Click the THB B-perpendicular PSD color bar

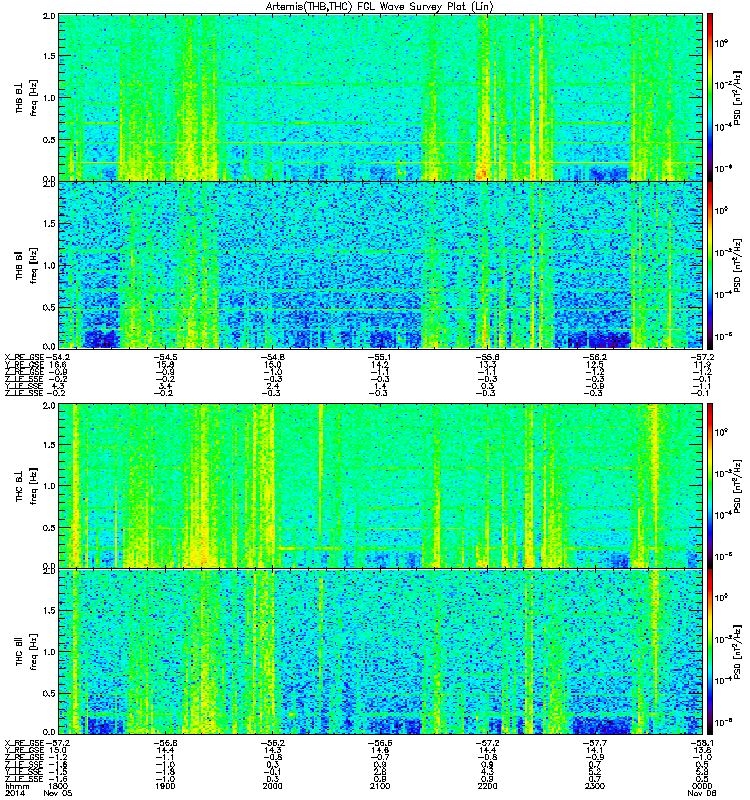click(x=709, y=97)
